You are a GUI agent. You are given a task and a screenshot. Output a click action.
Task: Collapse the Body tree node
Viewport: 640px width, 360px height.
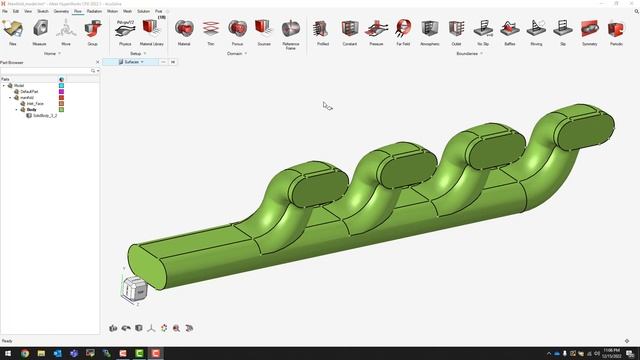click(16, 110)
